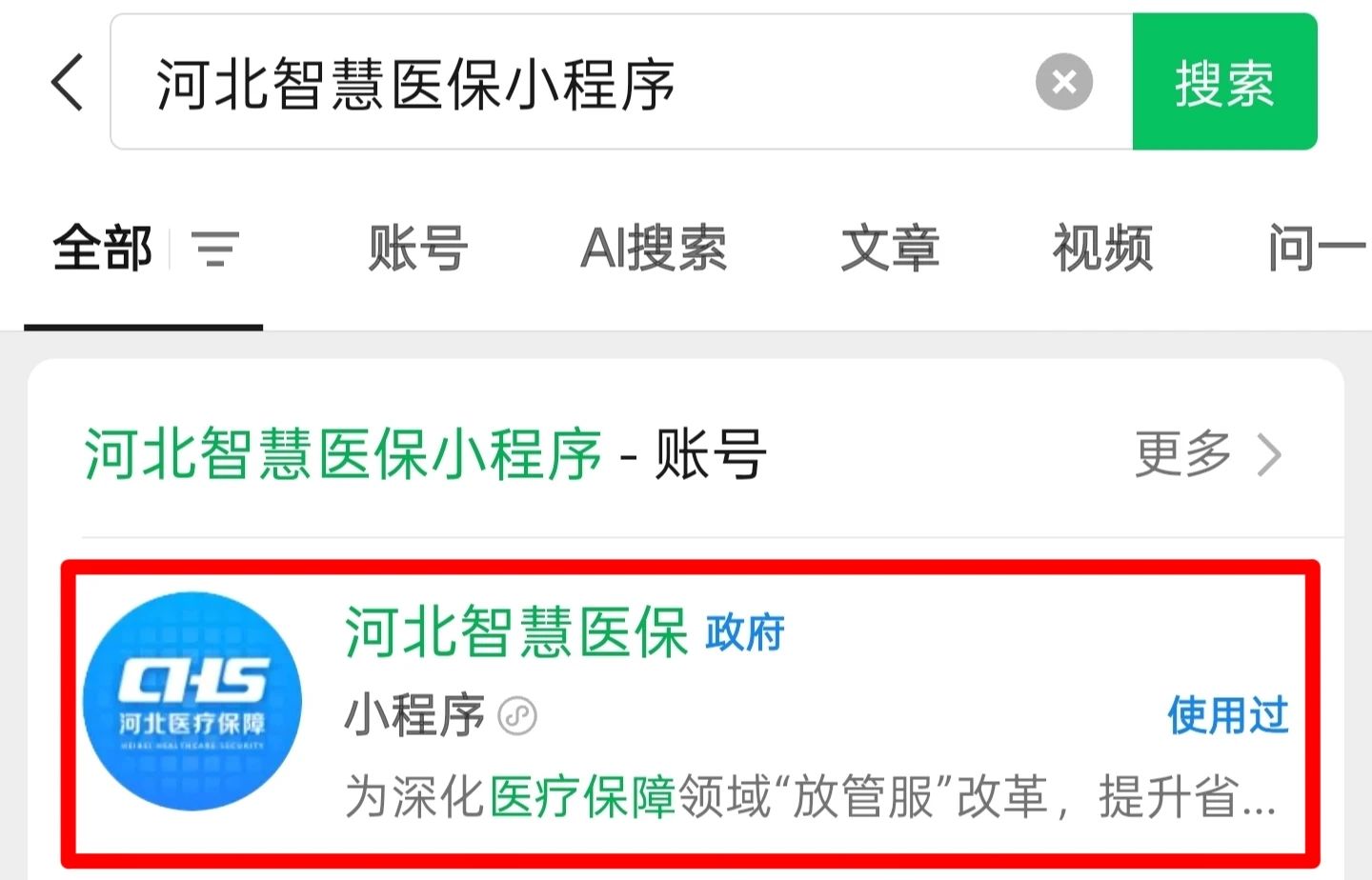Clear the search text with X icon
The height and width of the screenshot is (880, 1372).
coord(1064,82)
